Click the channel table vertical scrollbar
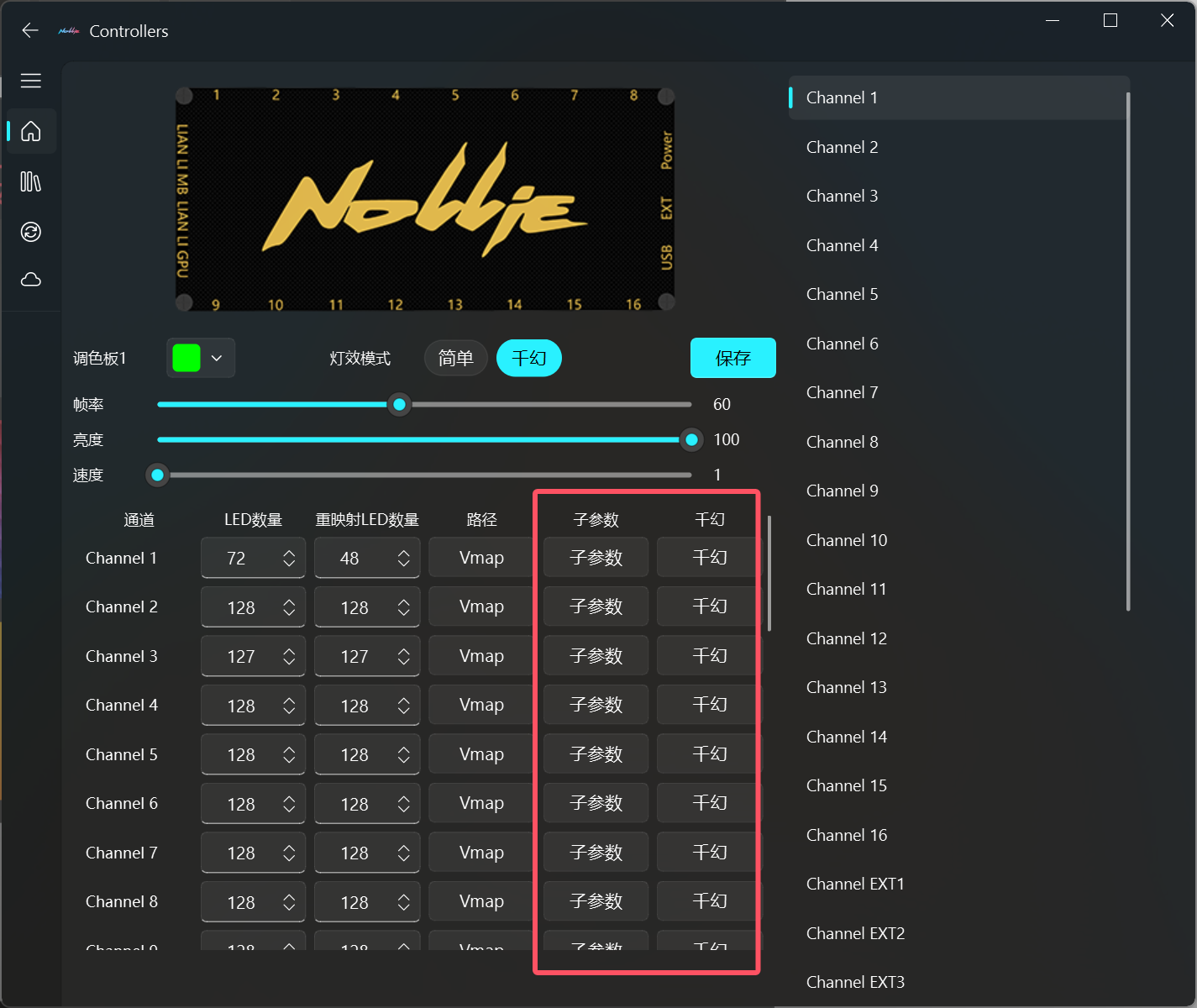This screenshot has width=1197, height=1008. click(x=769, y=573)
